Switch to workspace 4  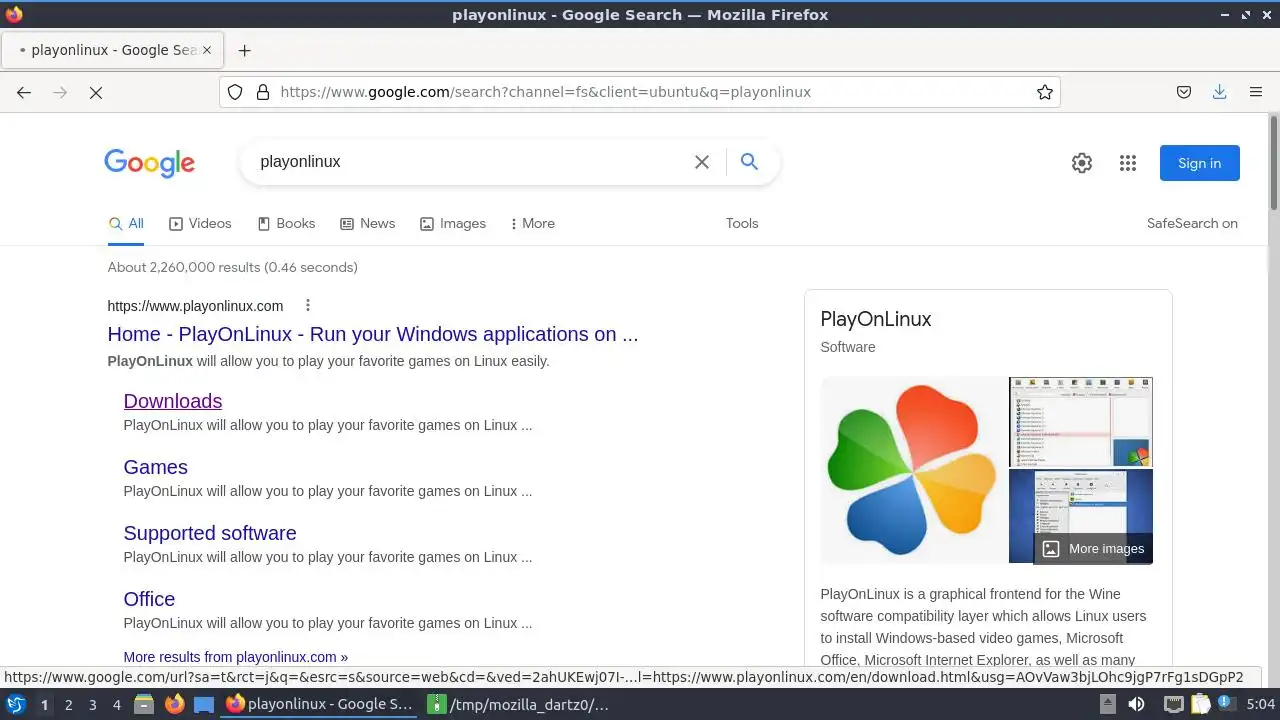[116, 704]
